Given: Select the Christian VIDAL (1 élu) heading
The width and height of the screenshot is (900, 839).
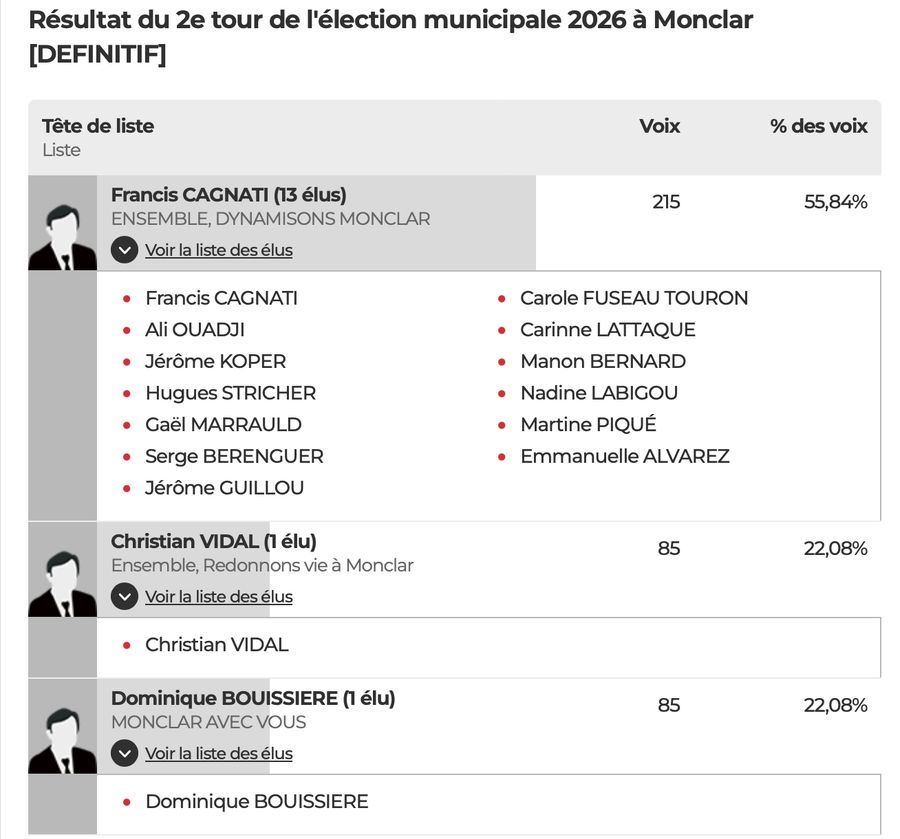Looking at the screenshot, I should pyautogui.click(x=213, y=541).
